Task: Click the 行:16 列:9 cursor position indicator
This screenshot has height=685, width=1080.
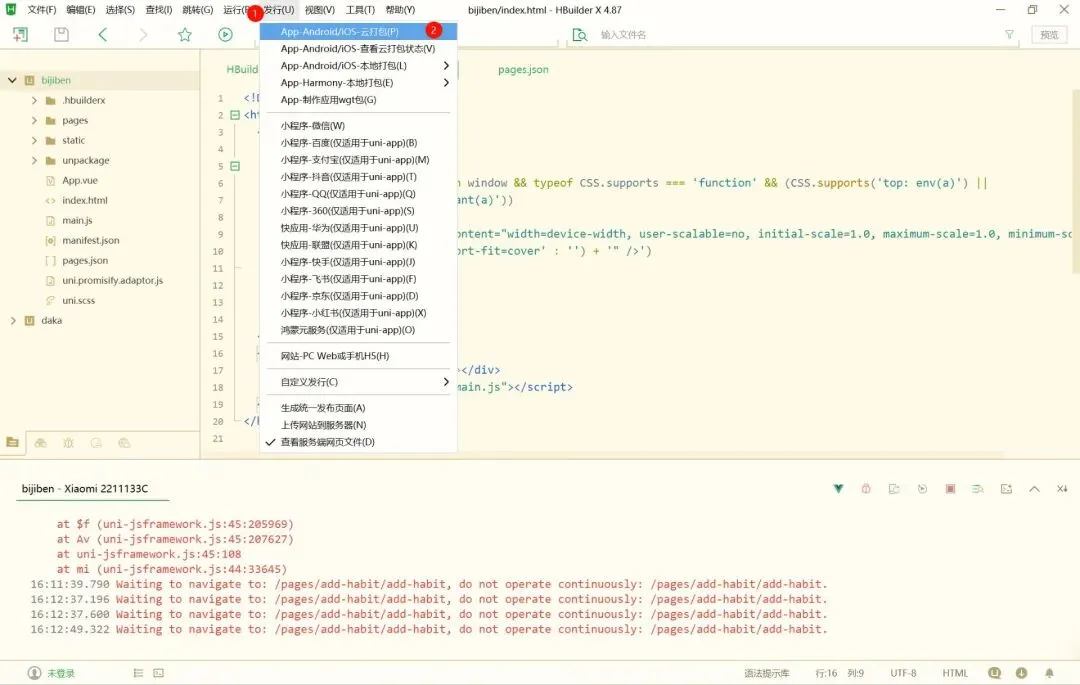Action: coord(840,673)
